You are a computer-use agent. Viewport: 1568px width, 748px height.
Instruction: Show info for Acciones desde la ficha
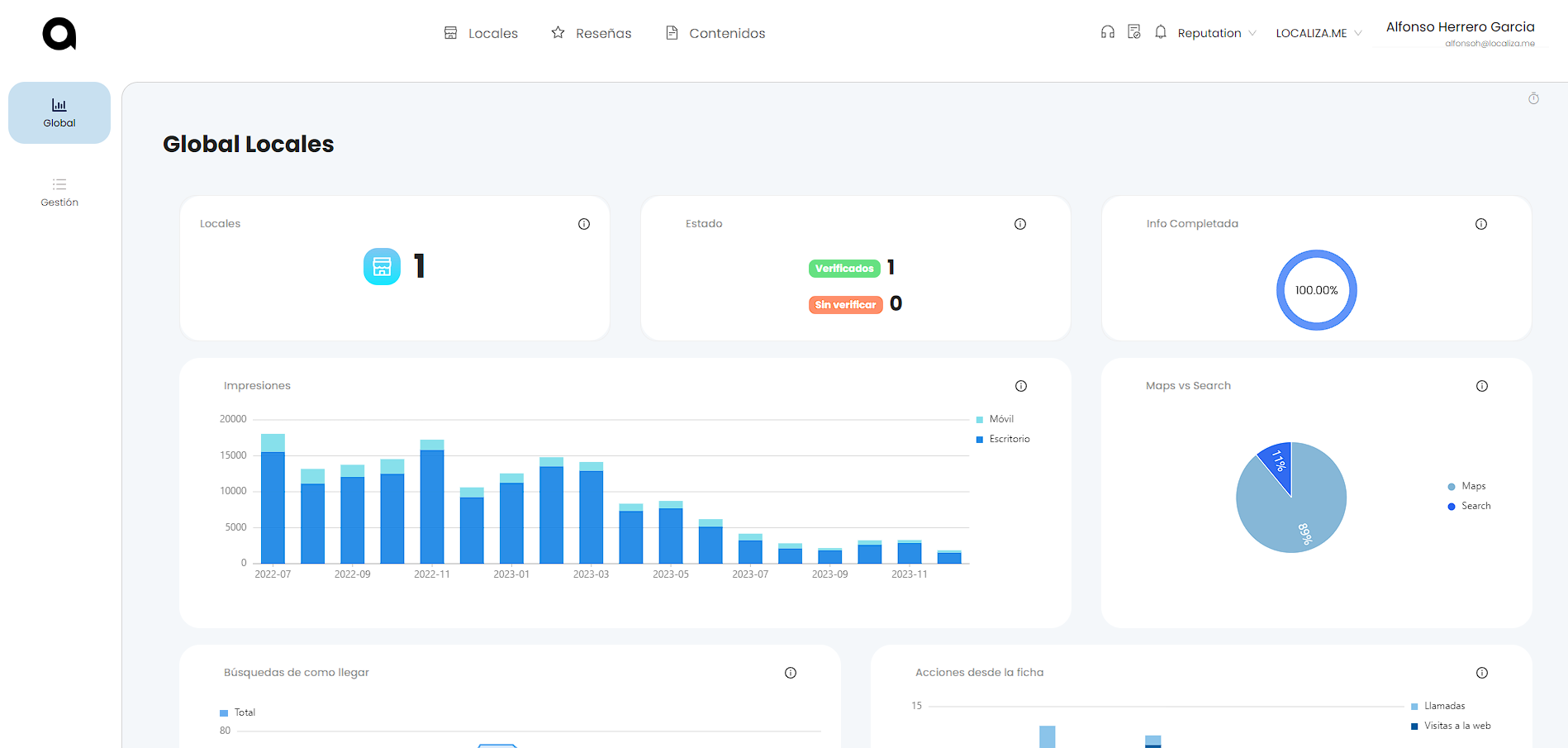click(1482, 673)
